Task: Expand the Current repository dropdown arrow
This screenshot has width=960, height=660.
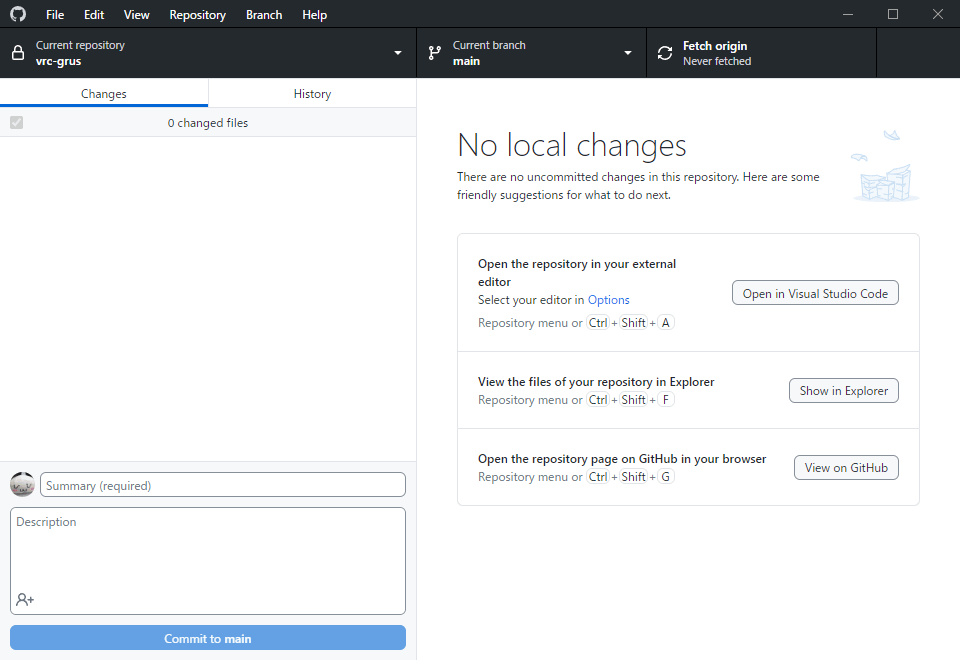Action: (x=398, y=53)
